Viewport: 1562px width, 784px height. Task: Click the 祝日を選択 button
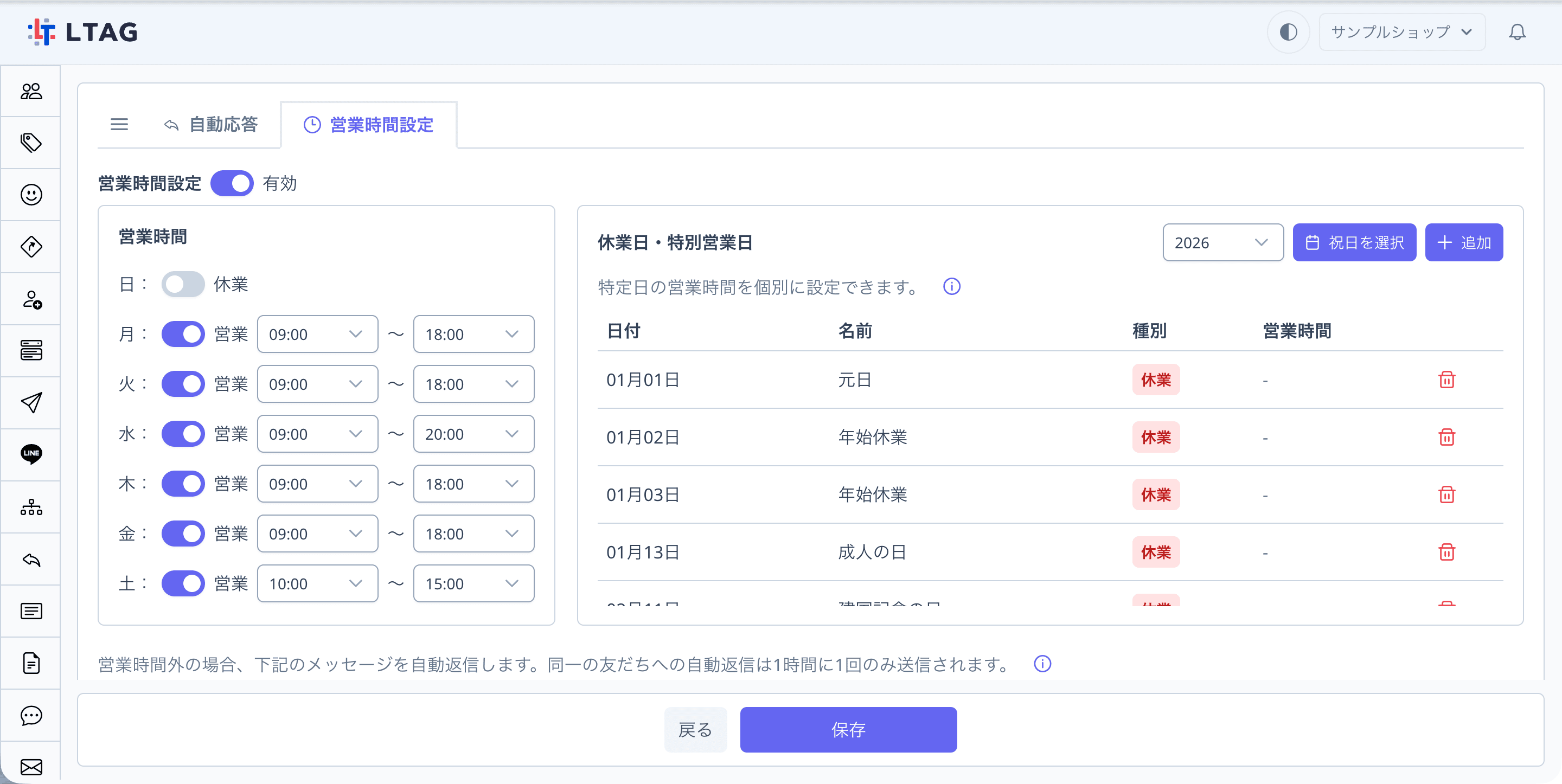pos(1354,242)
